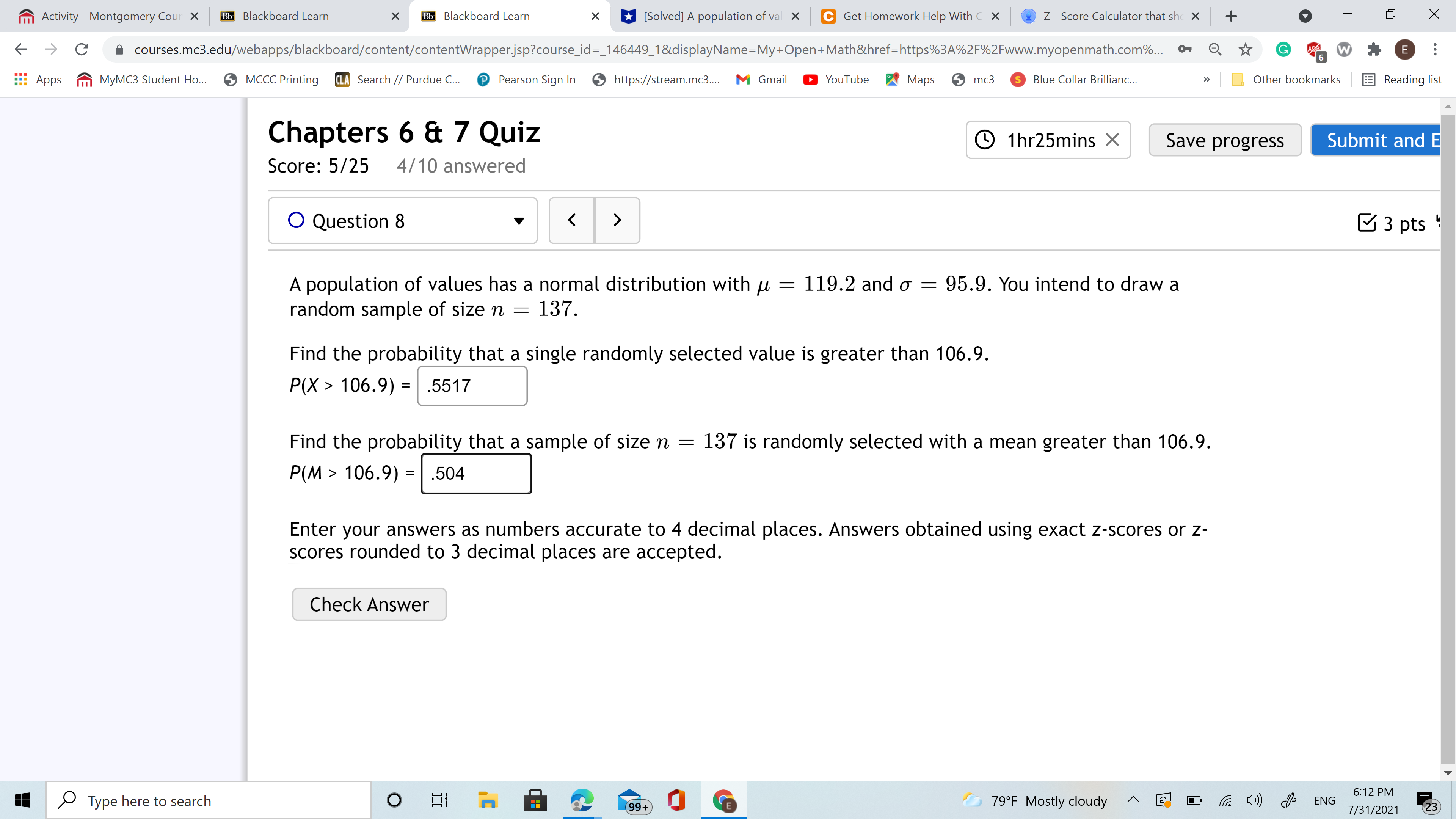Click the Grammarly extension icon
The width and height of the screenshot is (1456, 819).
pyautogui.click(x=1283, y=50)
